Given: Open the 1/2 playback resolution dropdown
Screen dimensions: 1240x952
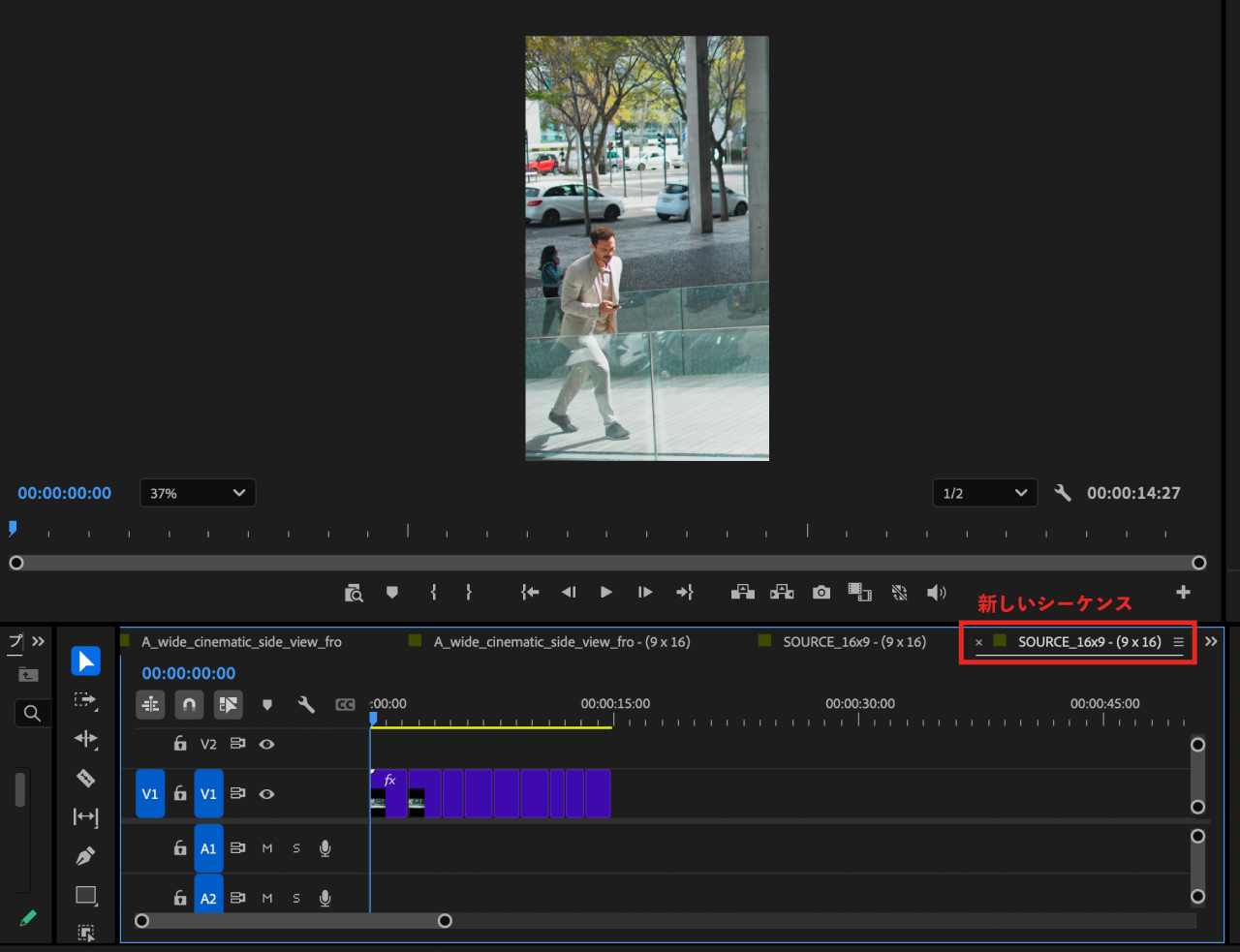Looking at the screenshot, I should [984, 493].
